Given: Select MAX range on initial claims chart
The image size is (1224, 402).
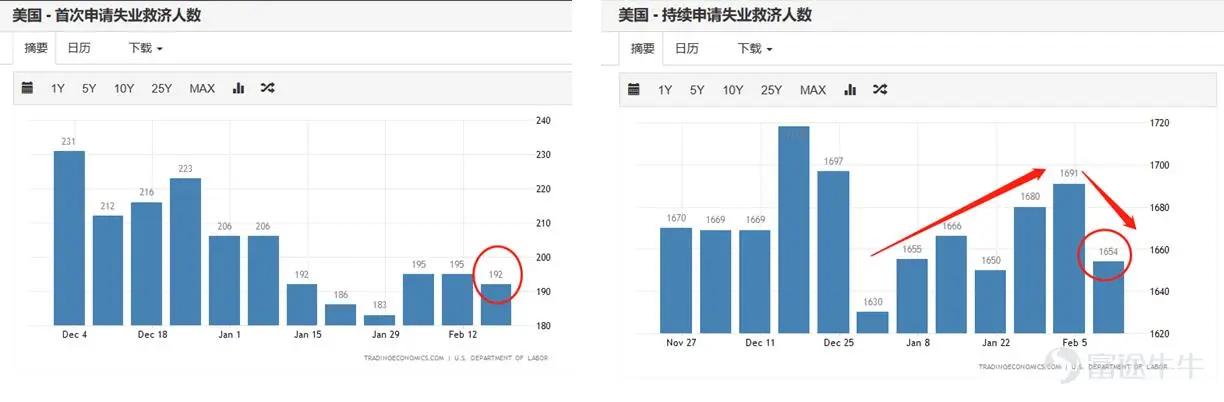Looking at the screenshot, I should coord(202,89).
